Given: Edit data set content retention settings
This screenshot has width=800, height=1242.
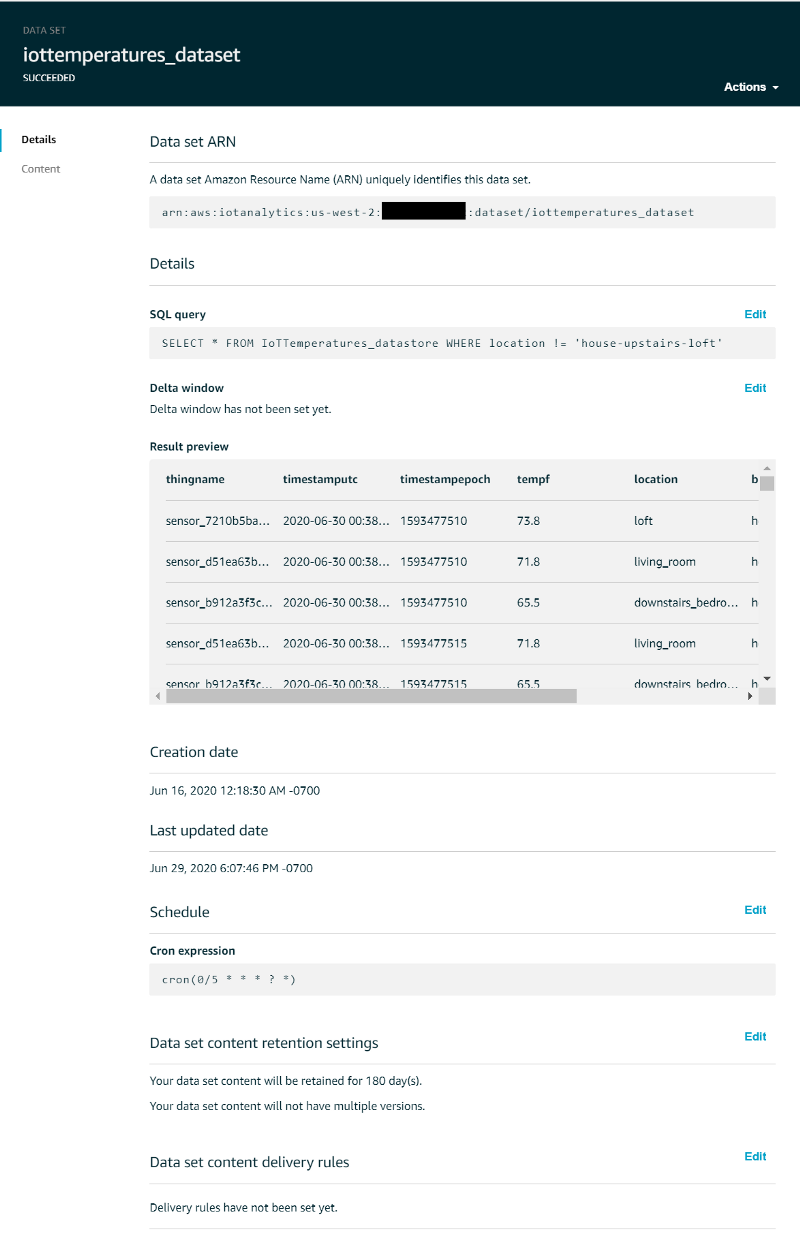Looking at the screenshot, I should coord(755,1036).
